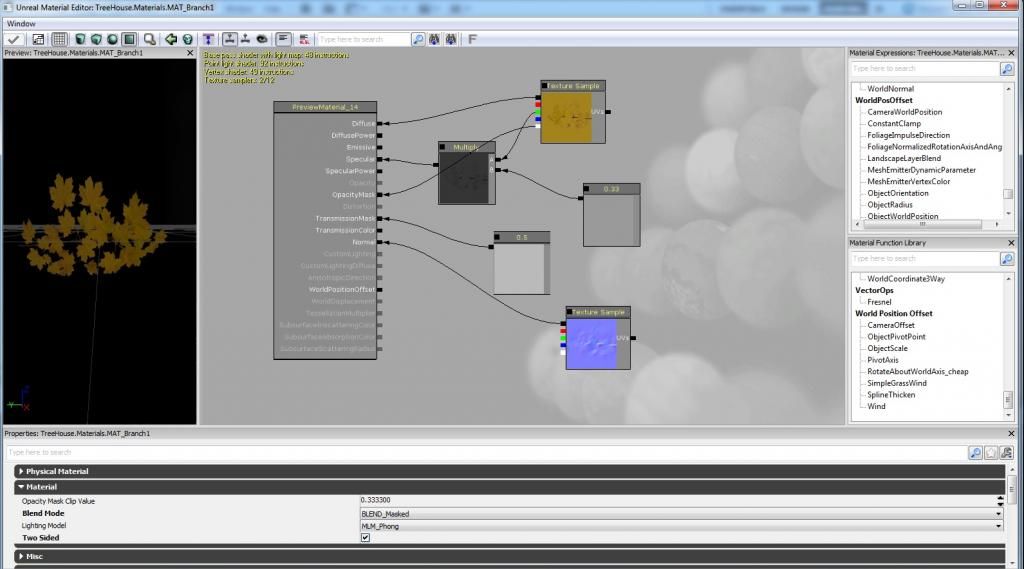
Task: Toggle the preview grid icon
Action: tap(59, 39)
